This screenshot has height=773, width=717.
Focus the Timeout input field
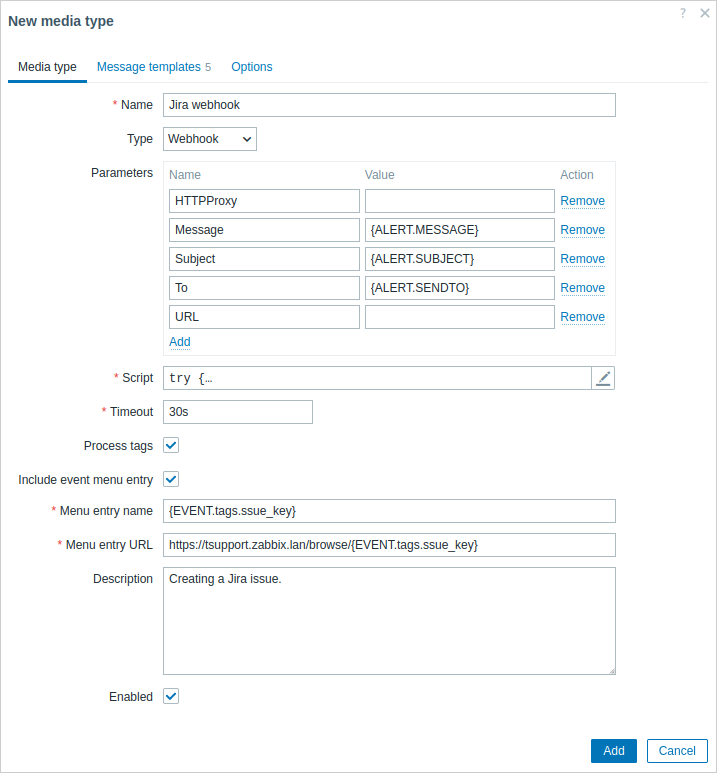point(238,412)
